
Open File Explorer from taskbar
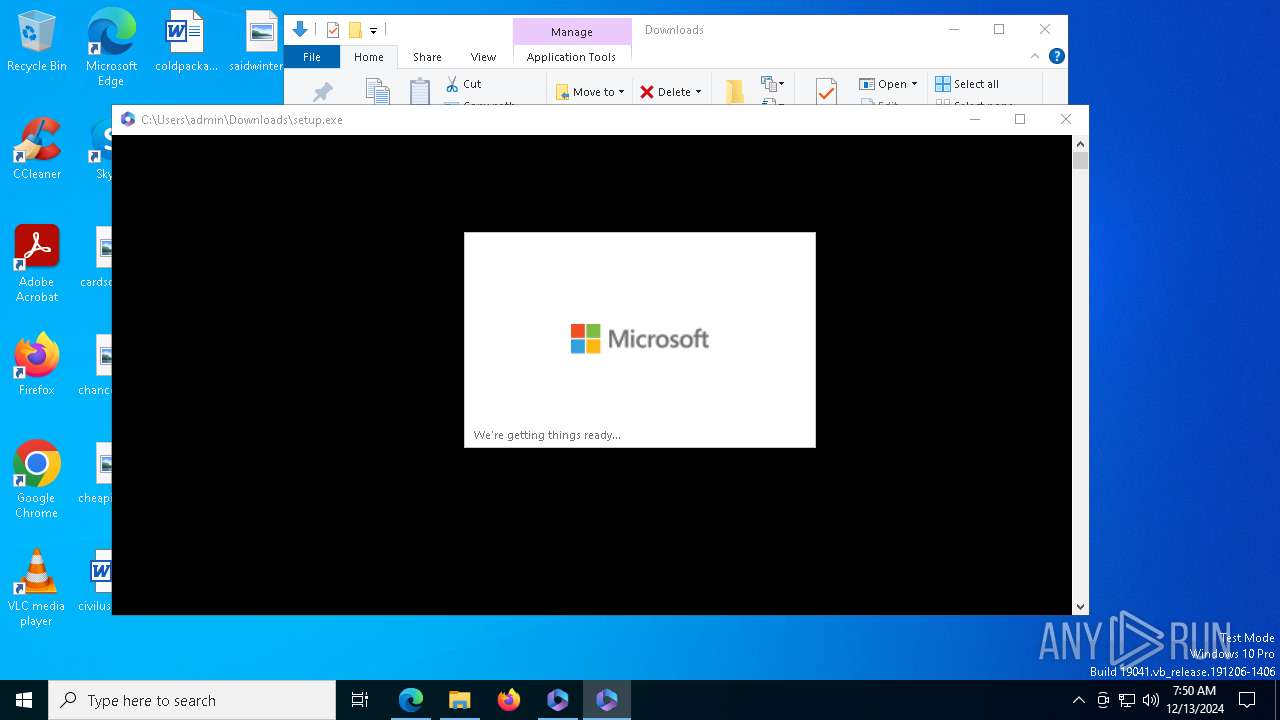[460, 700]
